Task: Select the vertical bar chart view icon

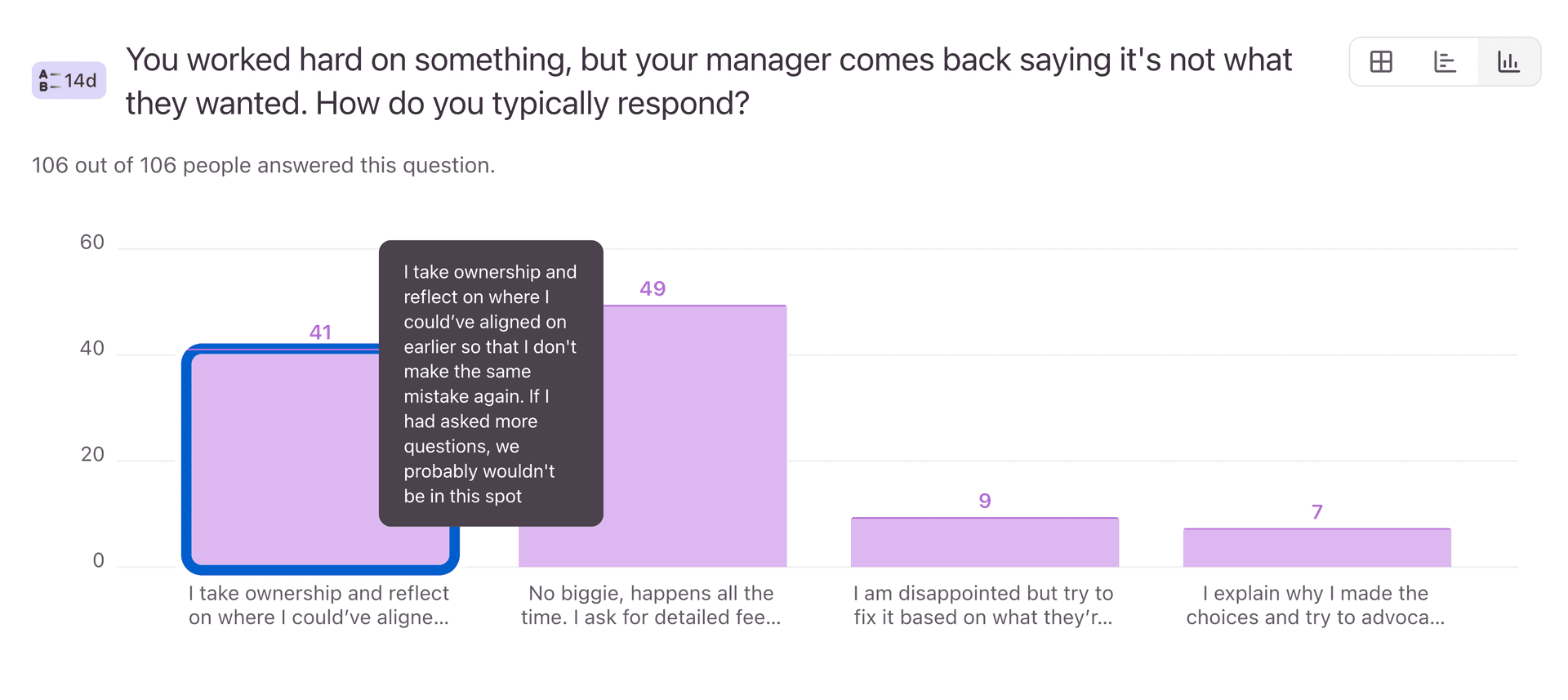Action: (1508, 61)
